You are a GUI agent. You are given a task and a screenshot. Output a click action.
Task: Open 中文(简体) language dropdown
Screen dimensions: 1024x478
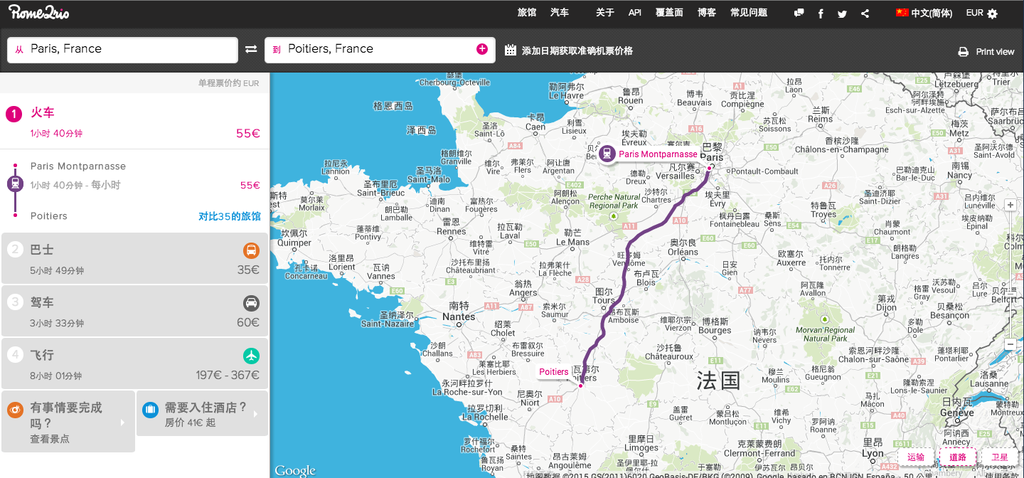(932, 13)
